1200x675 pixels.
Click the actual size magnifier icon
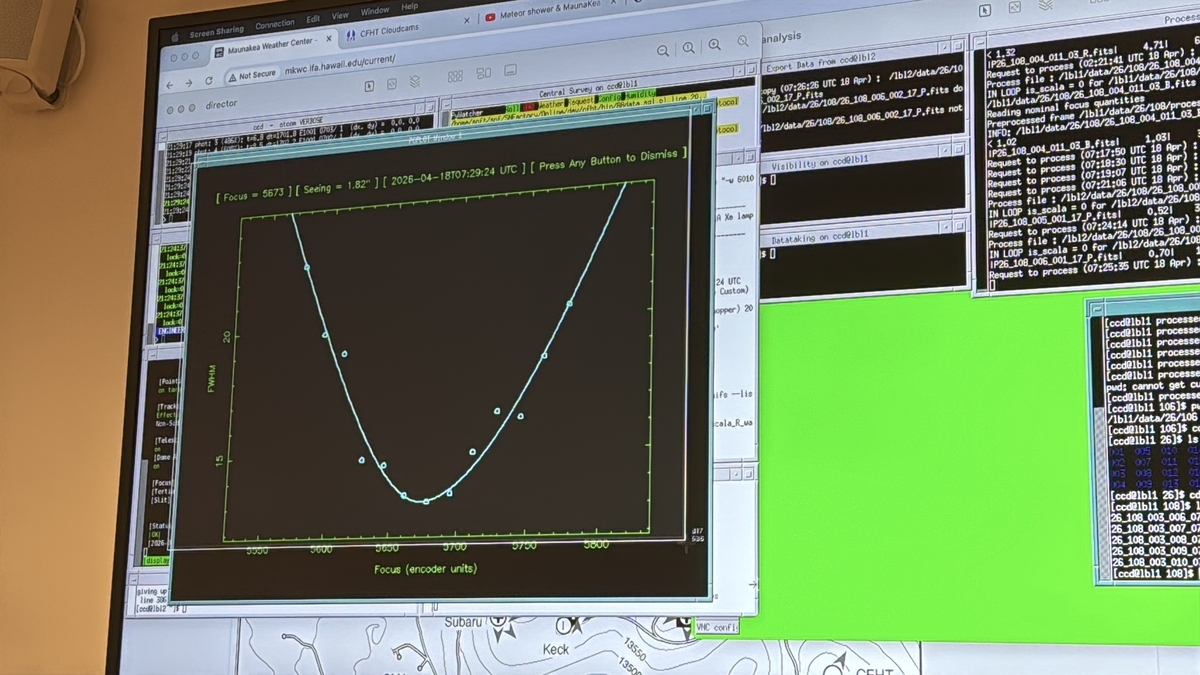[x=689, y=47]
